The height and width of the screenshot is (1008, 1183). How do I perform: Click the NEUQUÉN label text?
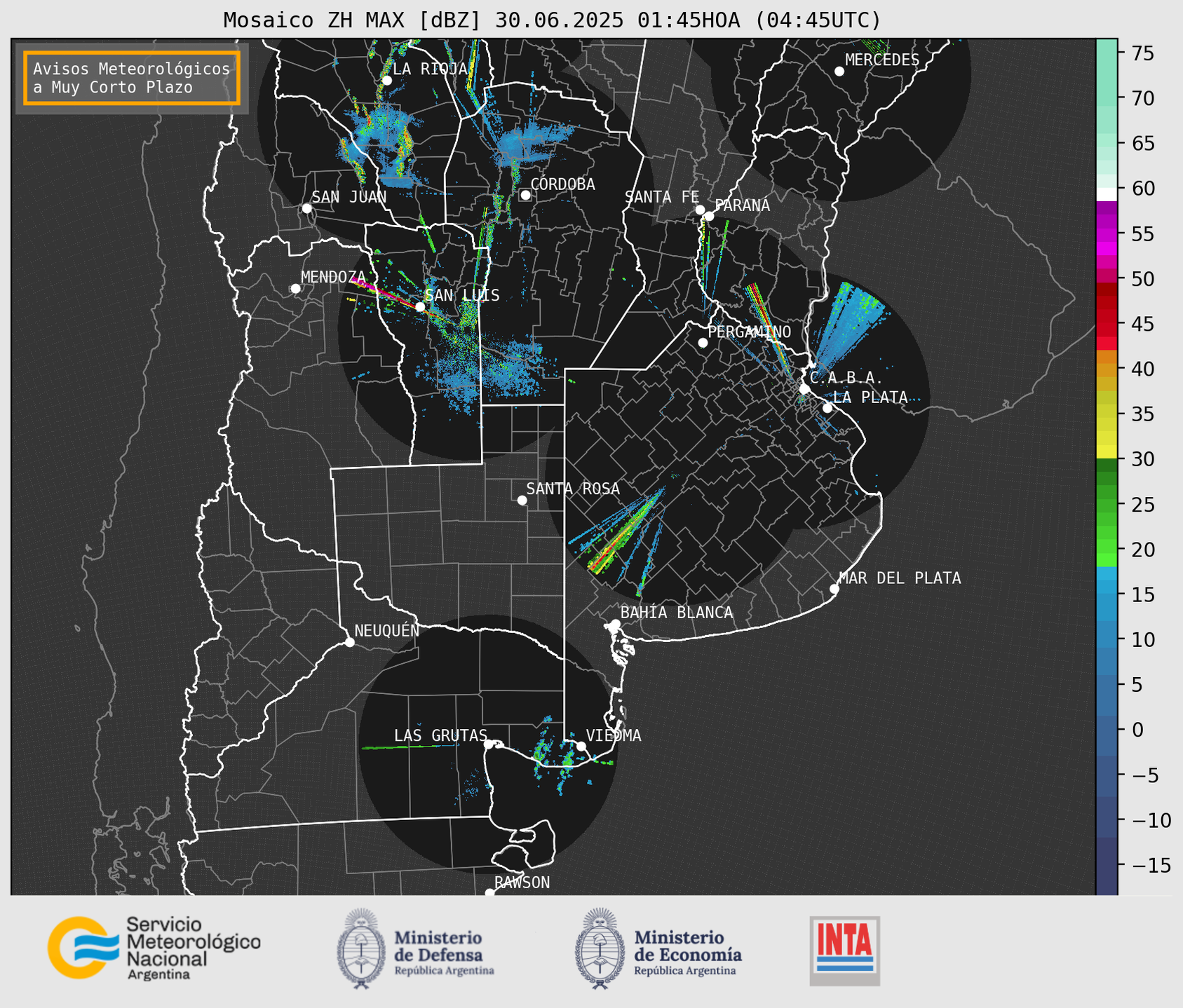[x=387, y=631]
